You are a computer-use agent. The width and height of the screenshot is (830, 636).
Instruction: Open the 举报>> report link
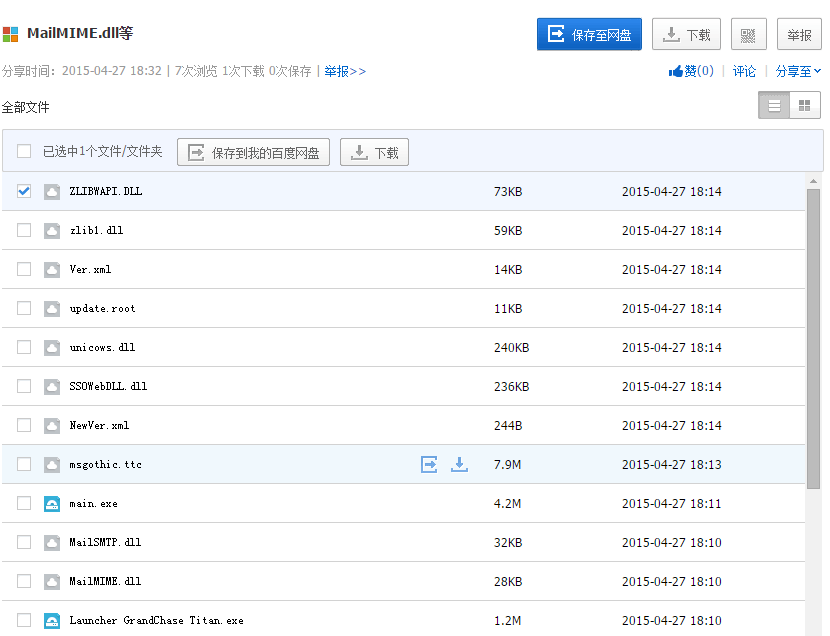click(345, 71)
